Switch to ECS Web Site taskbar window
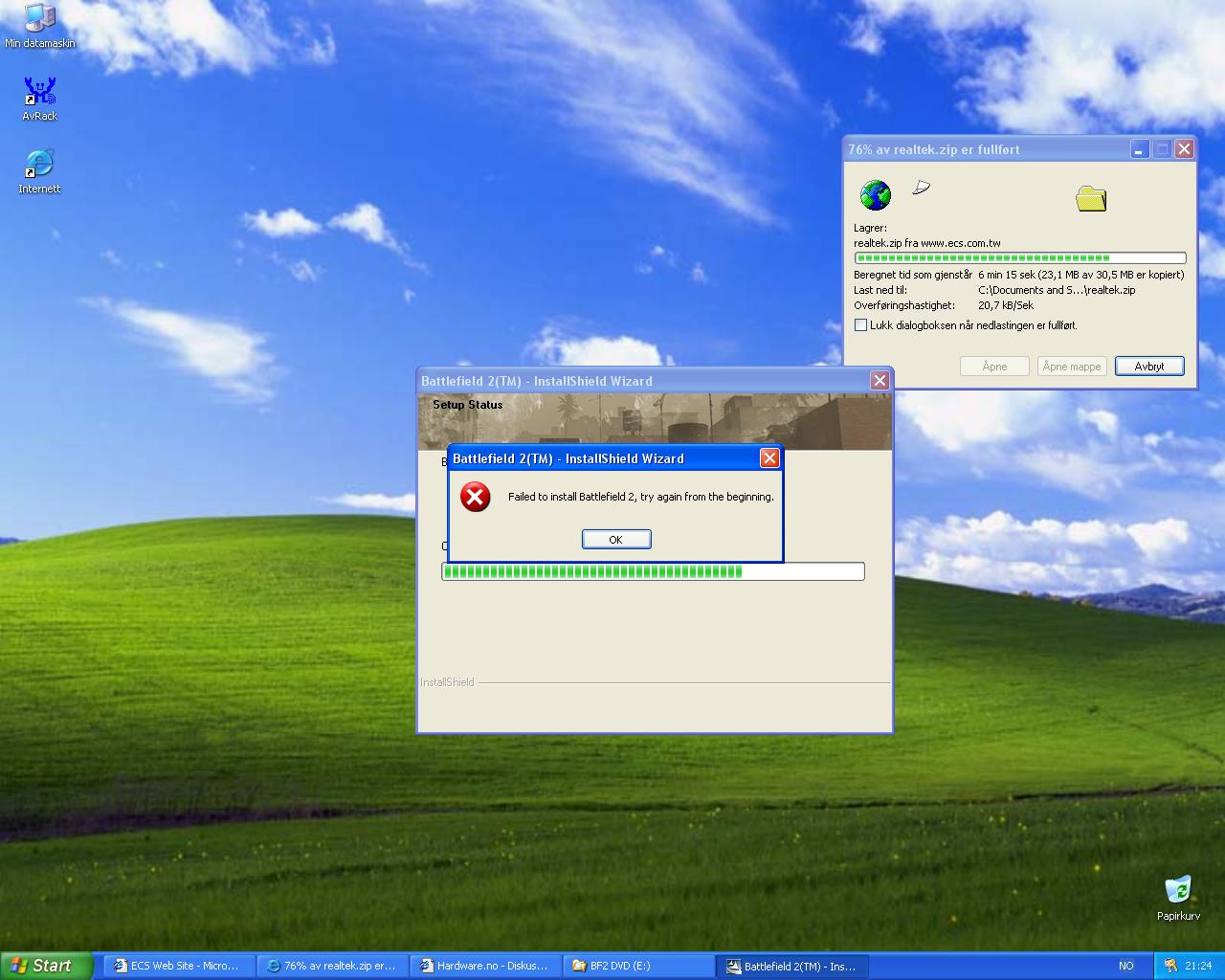The image size is (1225, 980). [179, 966]
